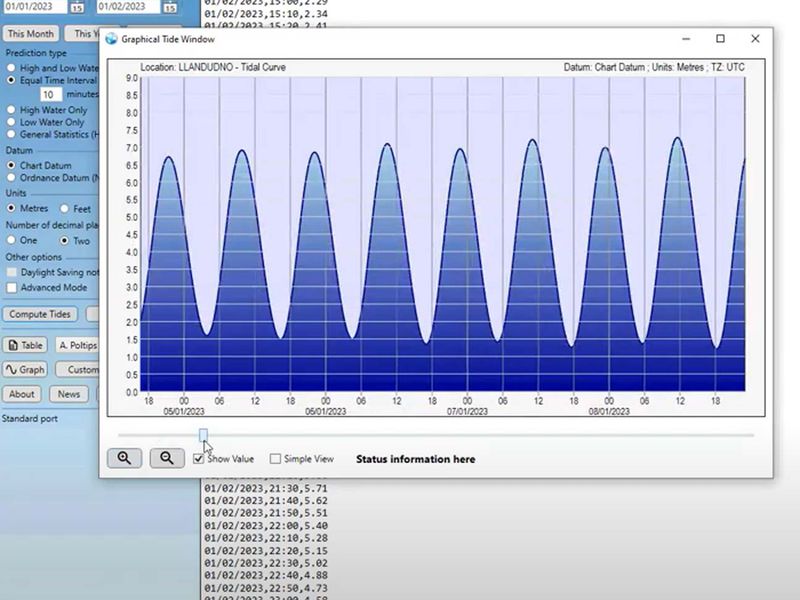This screenshot has height=600, width=800.
Task: Open the Table view in main window
Action: (25, 345)
